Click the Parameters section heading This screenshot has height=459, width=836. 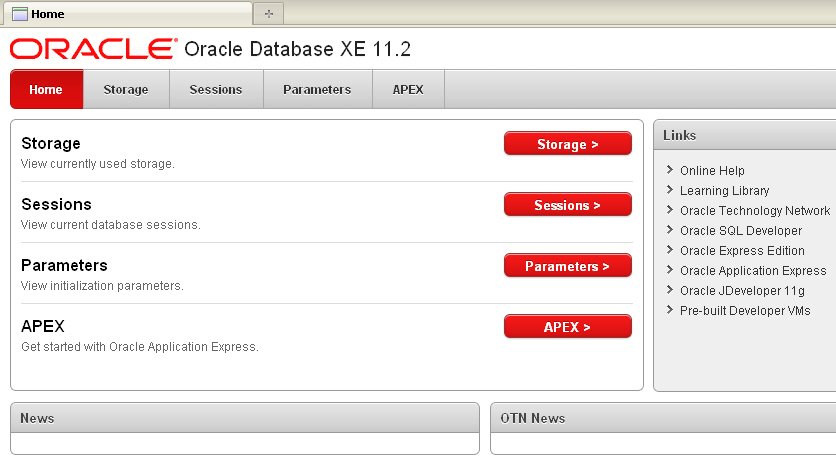pyautogui.click(x=65, y=265)
